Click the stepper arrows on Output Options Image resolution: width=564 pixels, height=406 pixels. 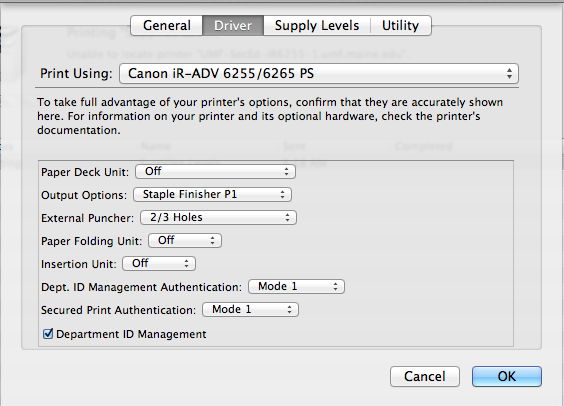[282, 195]
